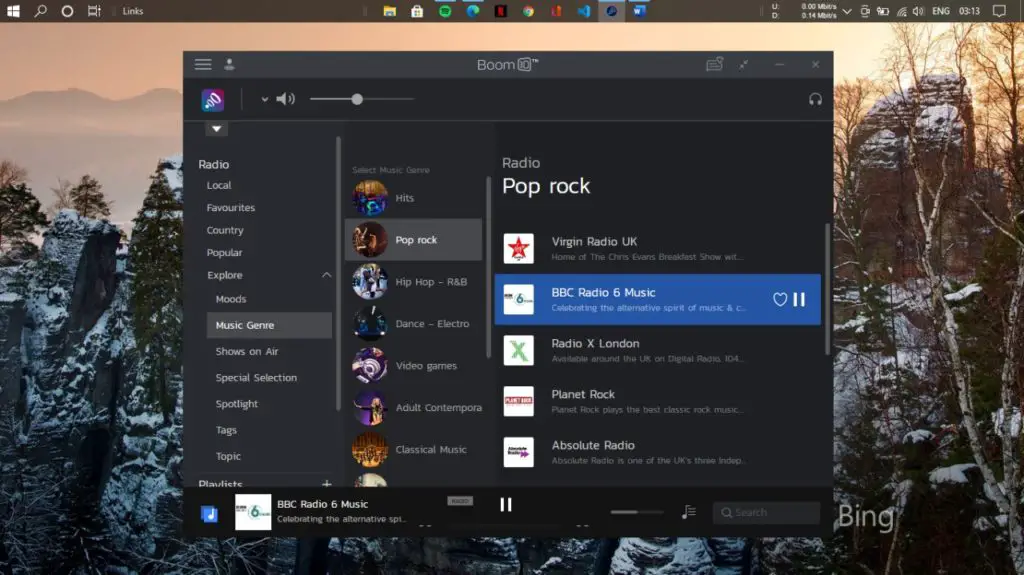Select the Classical Music genre
The image size is (1024, 575).
point(413,449)
